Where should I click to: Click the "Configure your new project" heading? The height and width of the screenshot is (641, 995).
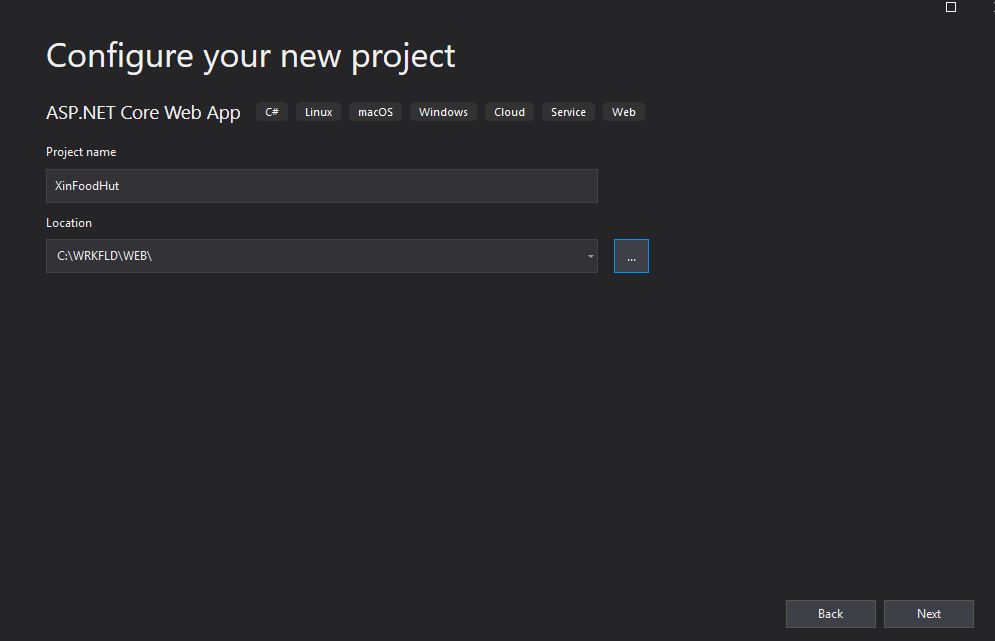tap(251, 56)
